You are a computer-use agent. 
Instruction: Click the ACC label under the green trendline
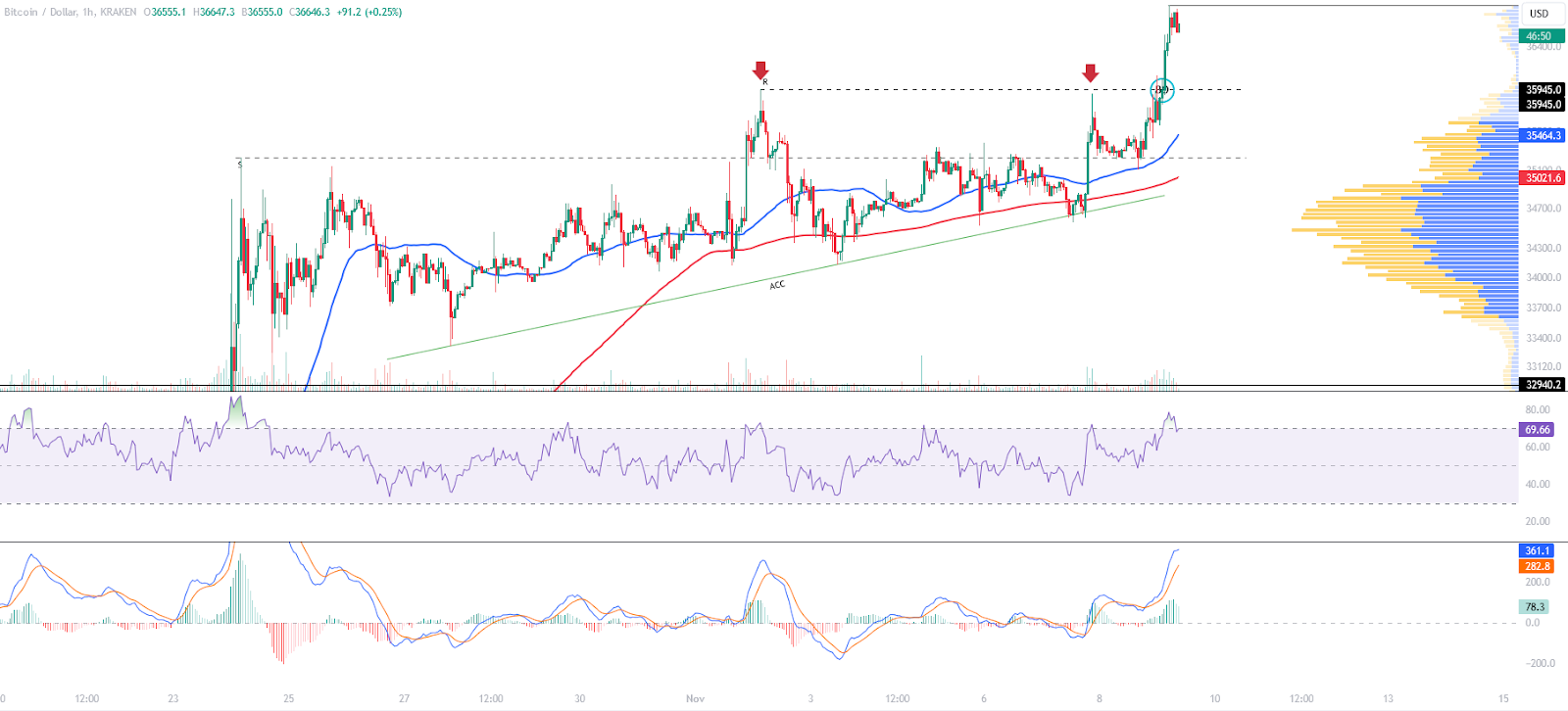[777, 285]
